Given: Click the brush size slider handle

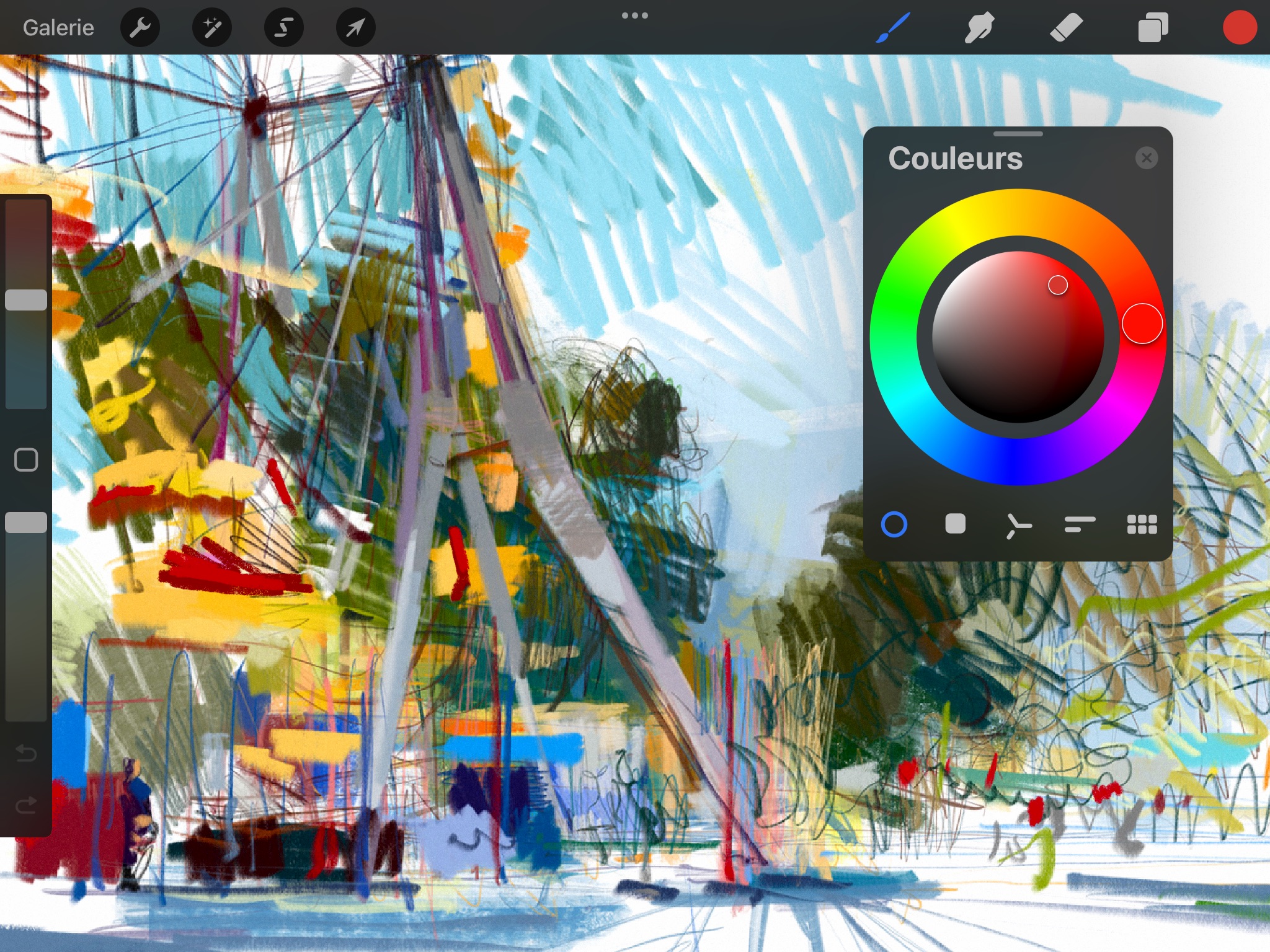Looking at the screenshot, I should coord(26,300).
